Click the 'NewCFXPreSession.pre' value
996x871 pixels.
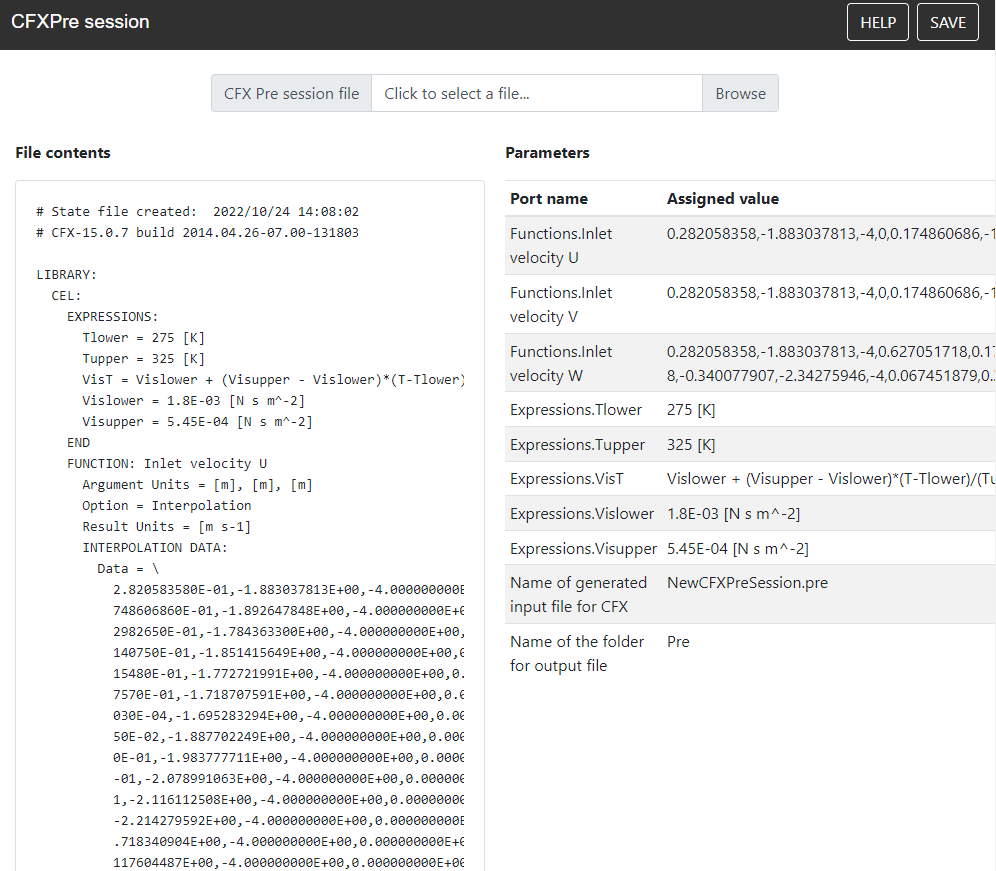[x=747, y=583]
